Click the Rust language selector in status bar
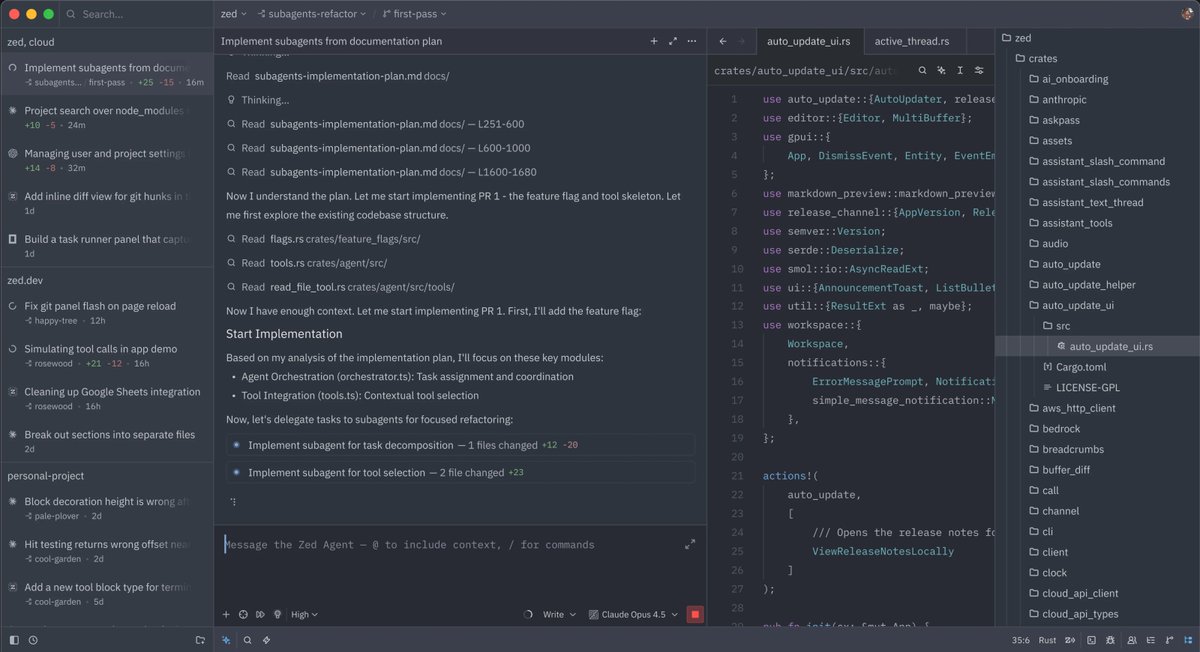Screen dimensions: 1200x652 click(1047, 640)
